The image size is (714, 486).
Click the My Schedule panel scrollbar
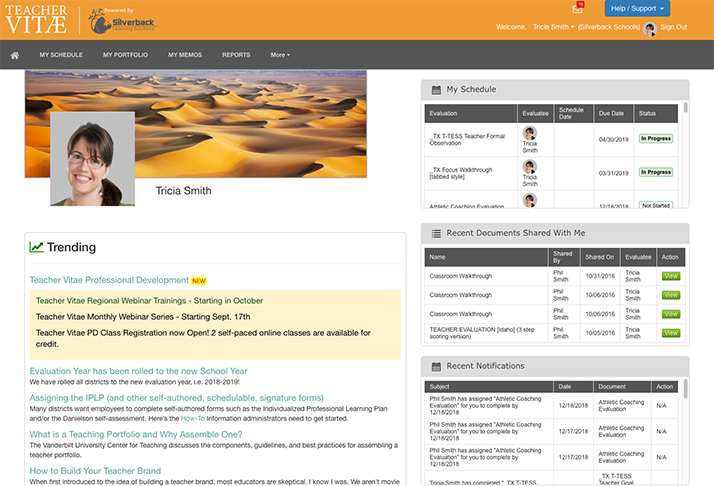(x=685, y=150)
